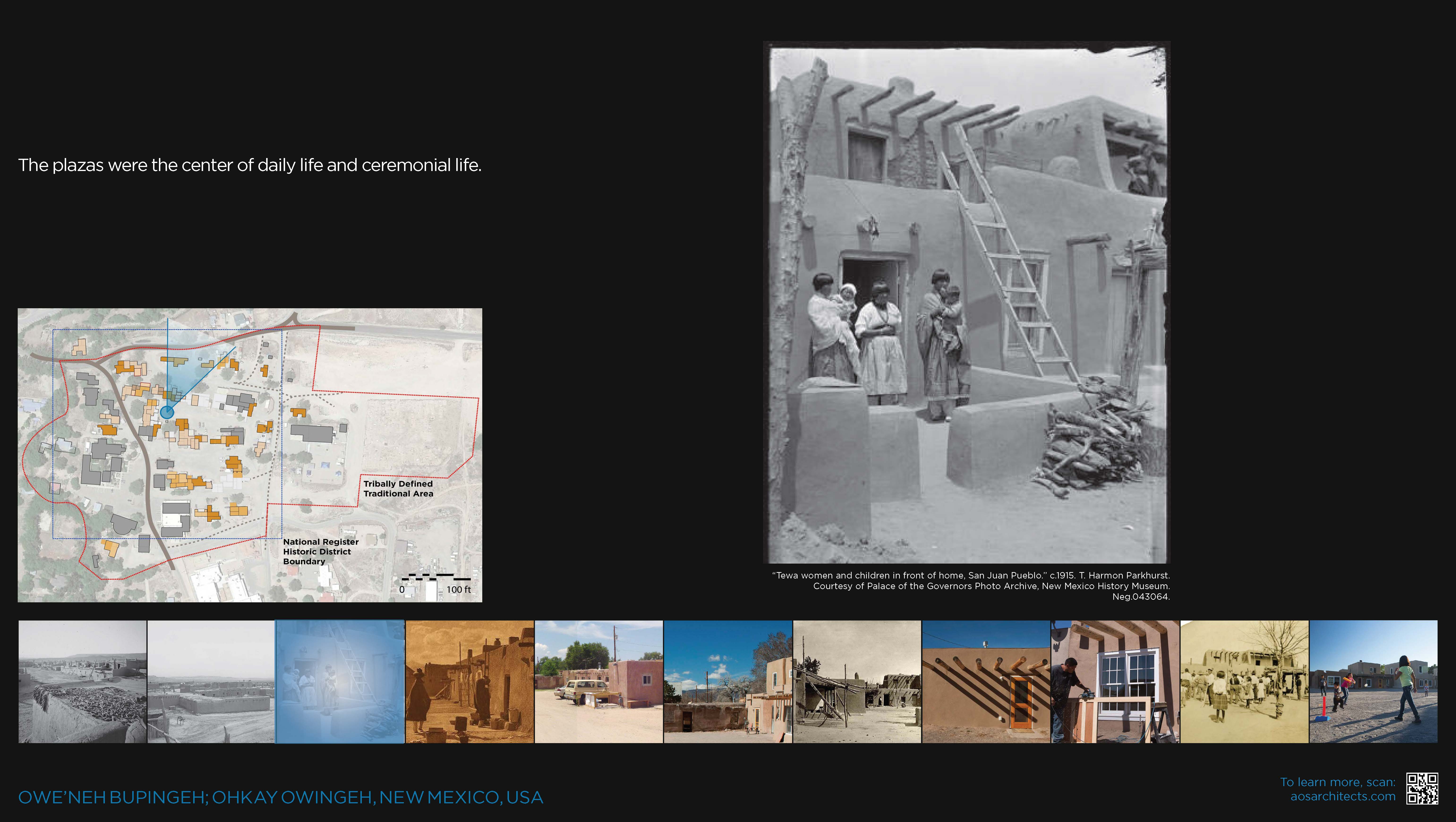Image resolution: width=1456 pixels, height=822 pixels.
Task: Select the drying chile rooftop thumbnail
Action: (82, 682)
